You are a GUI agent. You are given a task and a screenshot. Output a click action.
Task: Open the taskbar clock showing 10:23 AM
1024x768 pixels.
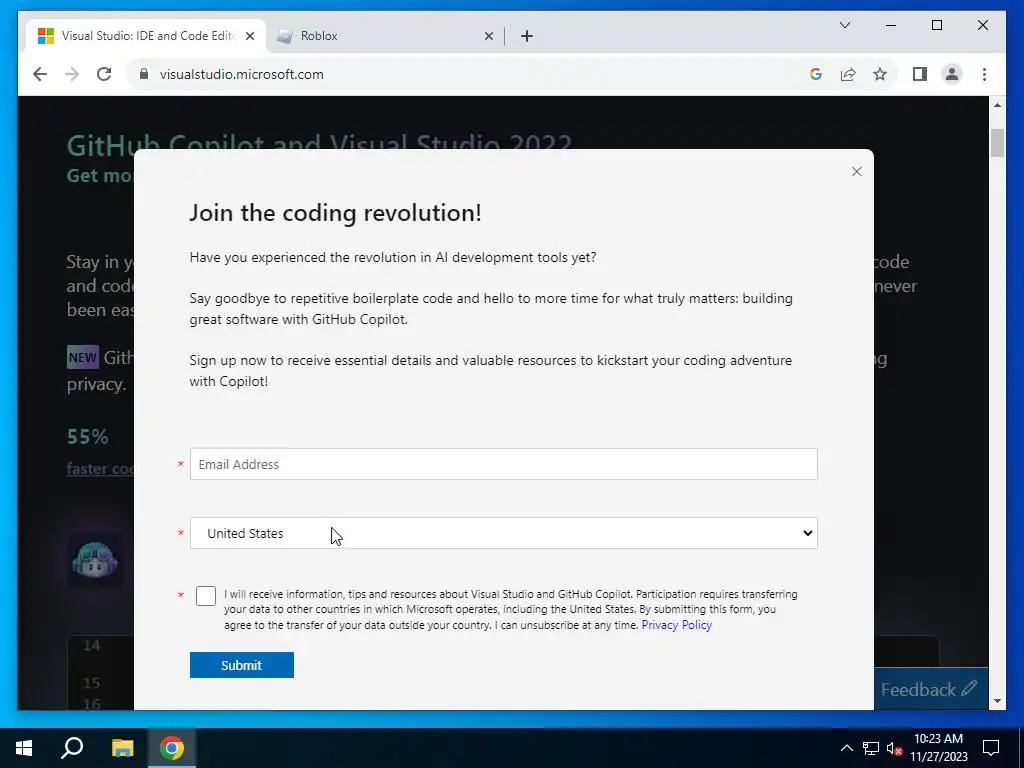click(938, 748)
